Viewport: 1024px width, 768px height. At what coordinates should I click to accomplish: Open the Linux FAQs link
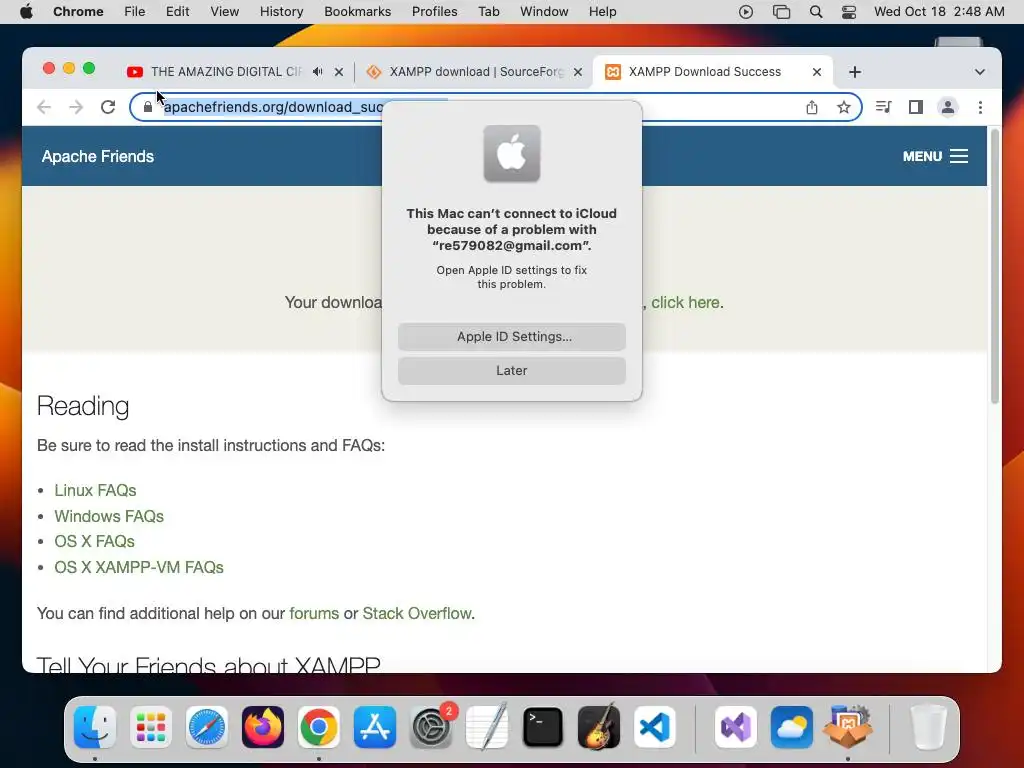[x=95, y=490]
